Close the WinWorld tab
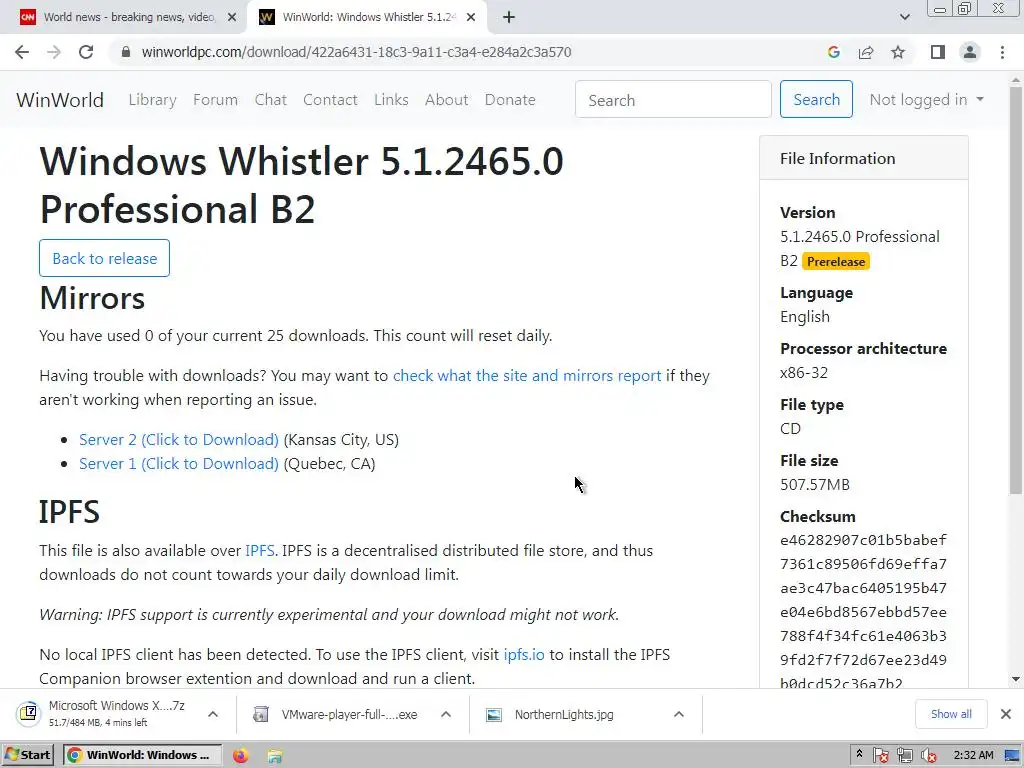 click(x=471, y=17)
